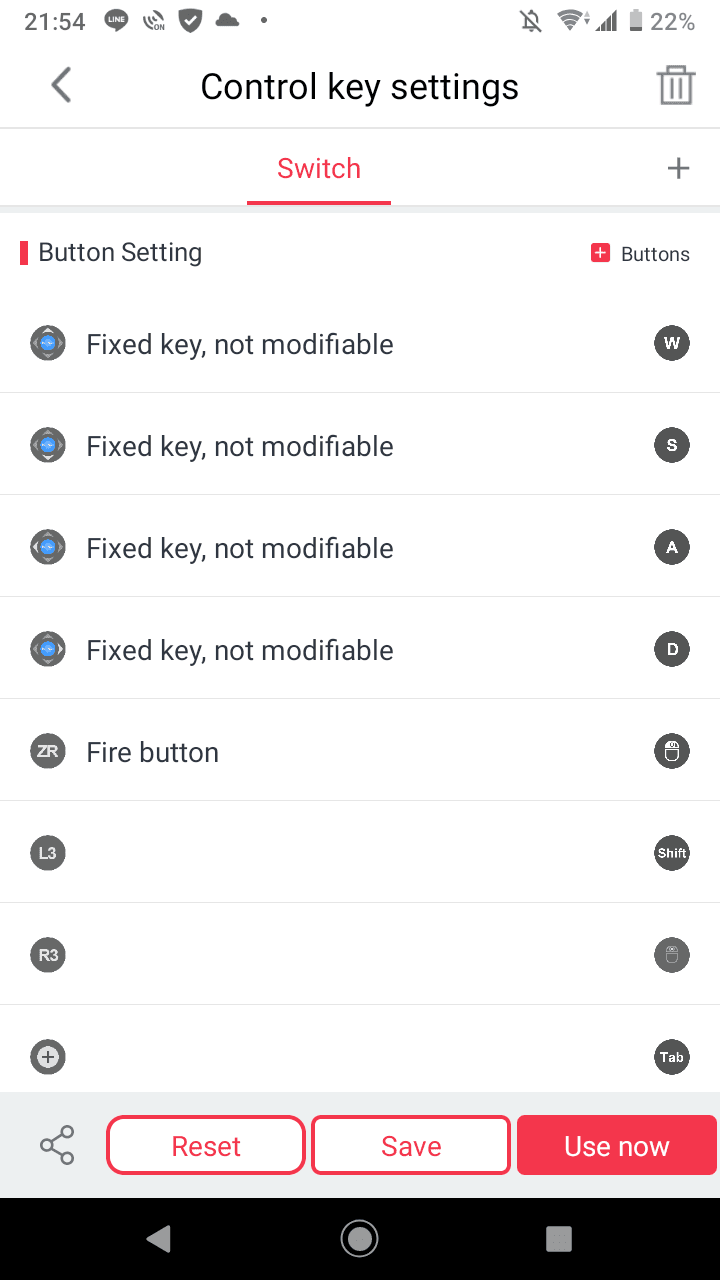Viewport: 720px width, 1280px height.
Task: Tap the plus controller button icon
Action: click(48, 1057)
